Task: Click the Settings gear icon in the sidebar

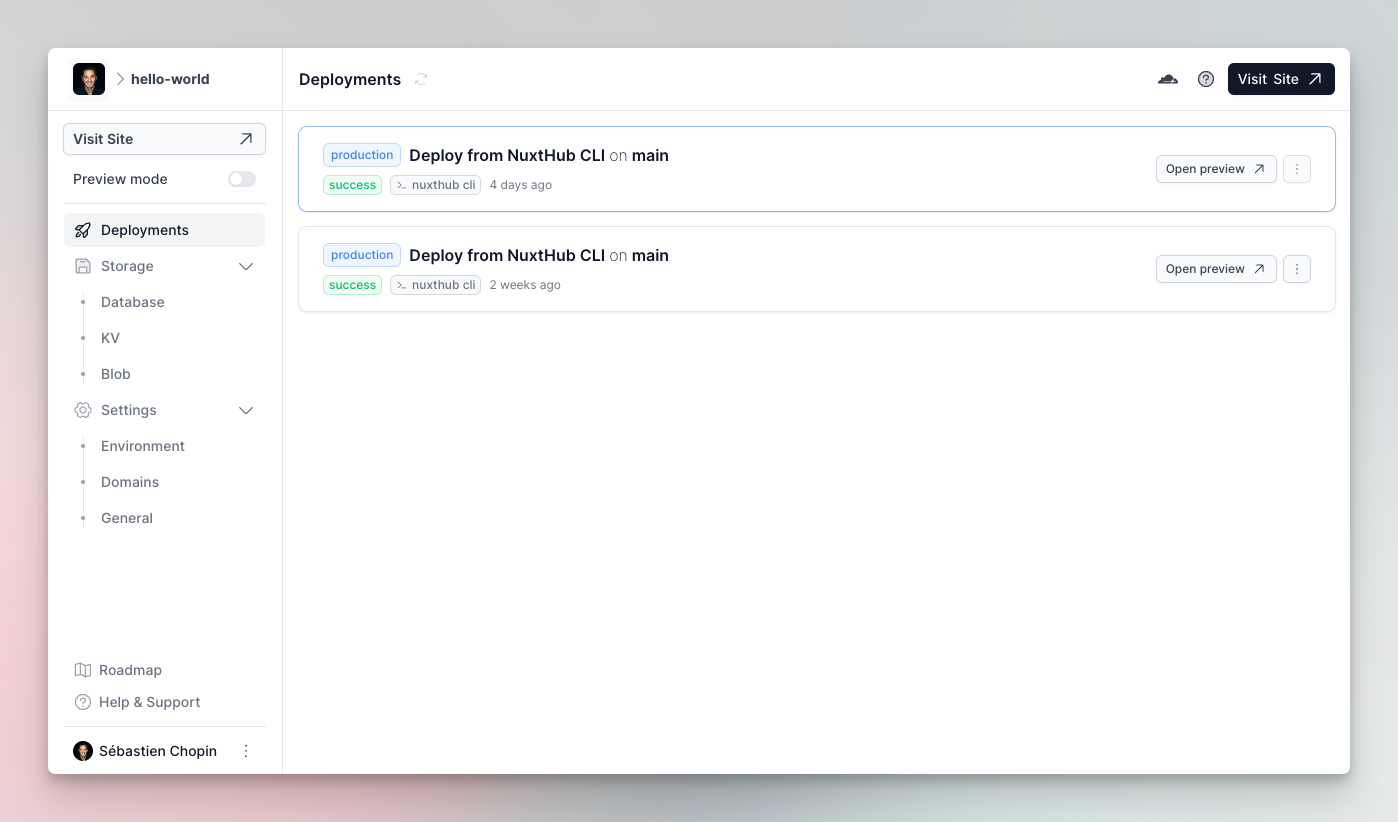Action: click(82, 410)
